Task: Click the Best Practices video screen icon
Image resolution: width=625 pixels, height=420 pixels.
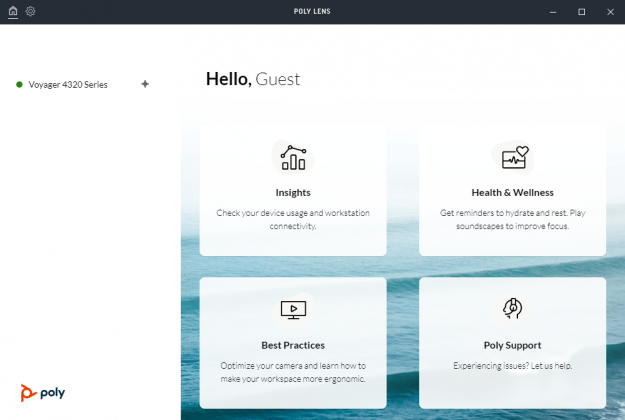Action: click(293, 309)
